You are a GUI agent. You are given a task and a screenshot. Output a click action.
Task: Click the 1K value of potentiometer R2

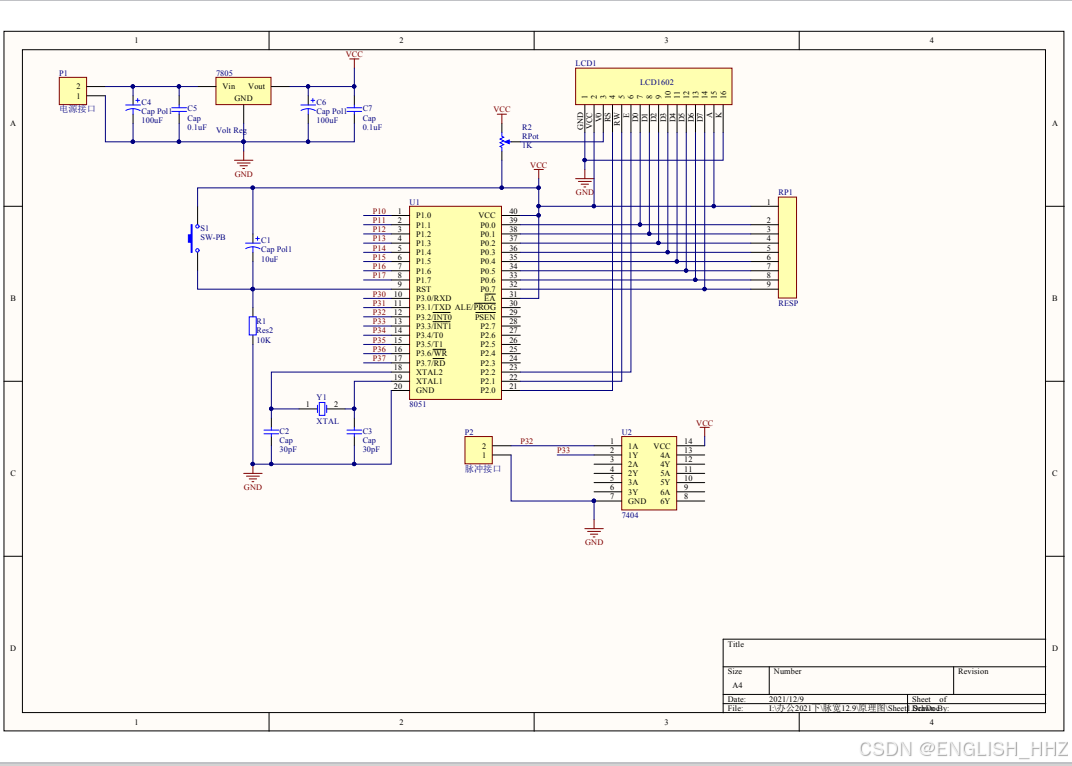coord(526,146)
